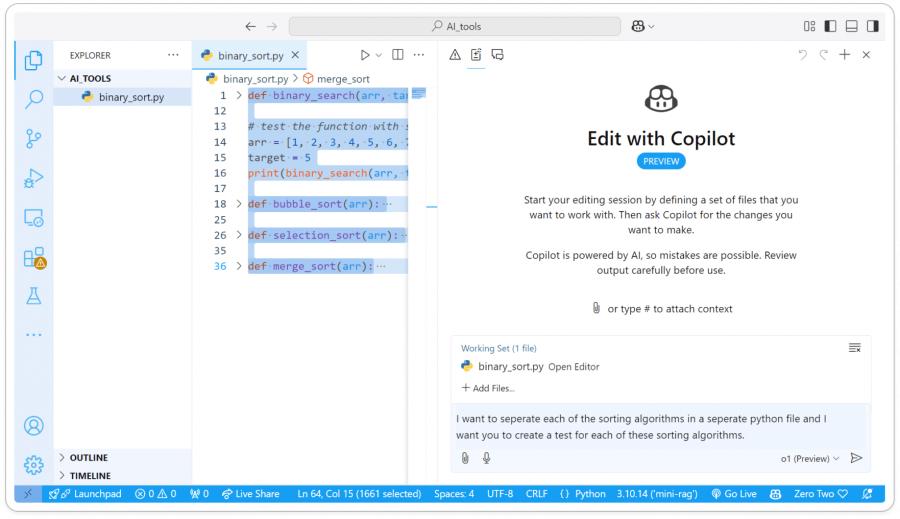The image size is (900, 519).
Task: Switch to the Copilot Edits tab
Action: point(476,55)
